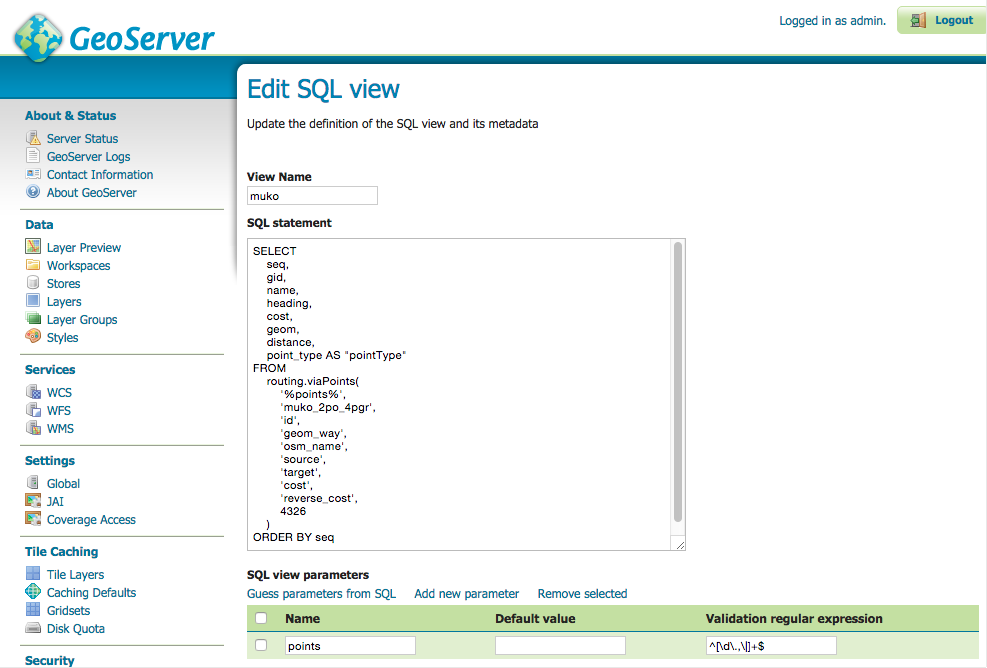Screen dimensions: 987x668
Task: Click the Layer Preview icon
Action: pyautogui.click(x=33, y=248)
